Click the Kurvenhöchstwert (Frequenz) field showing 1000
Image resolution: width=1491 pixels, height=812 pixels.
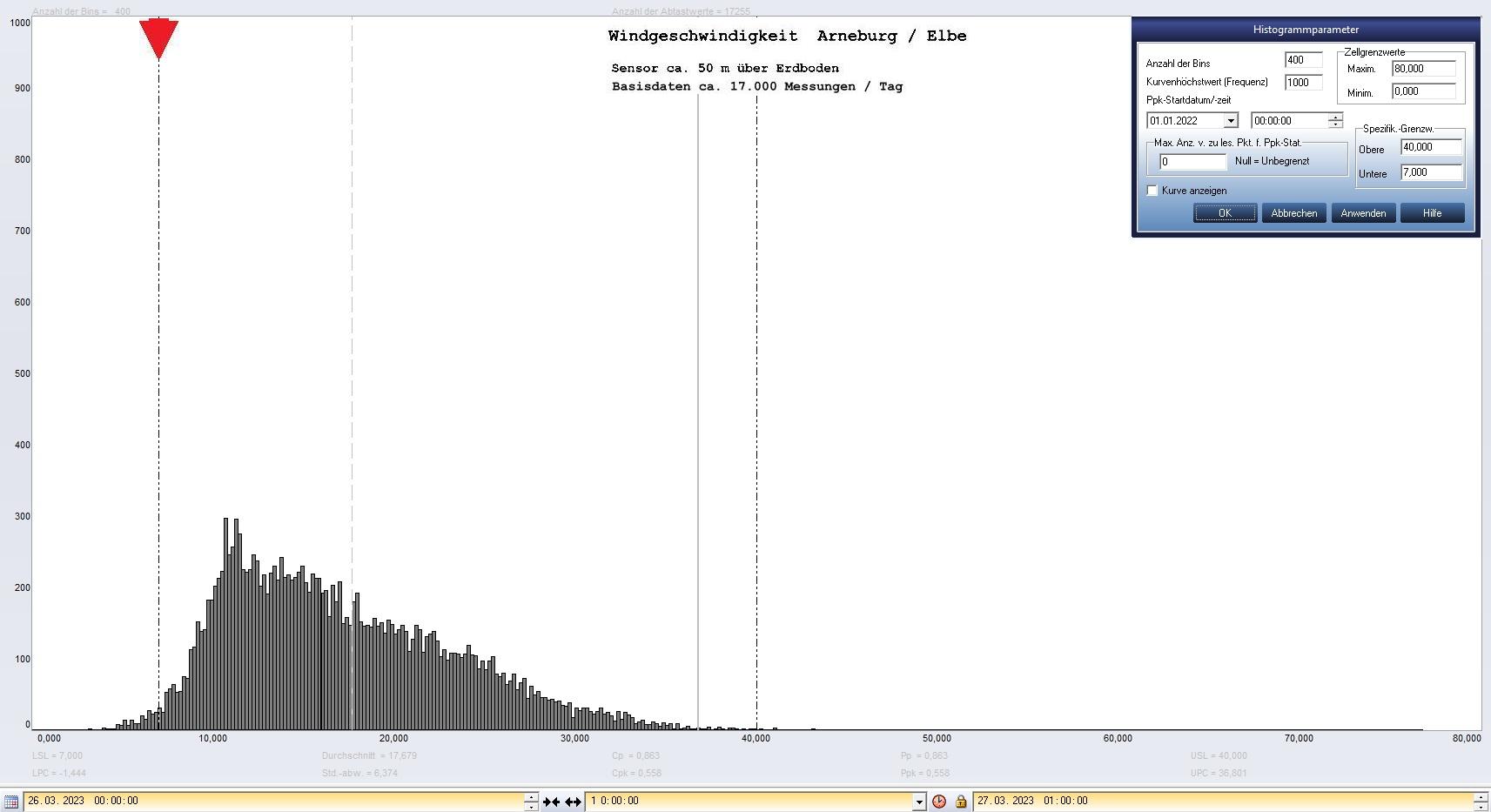point(1303,83)
